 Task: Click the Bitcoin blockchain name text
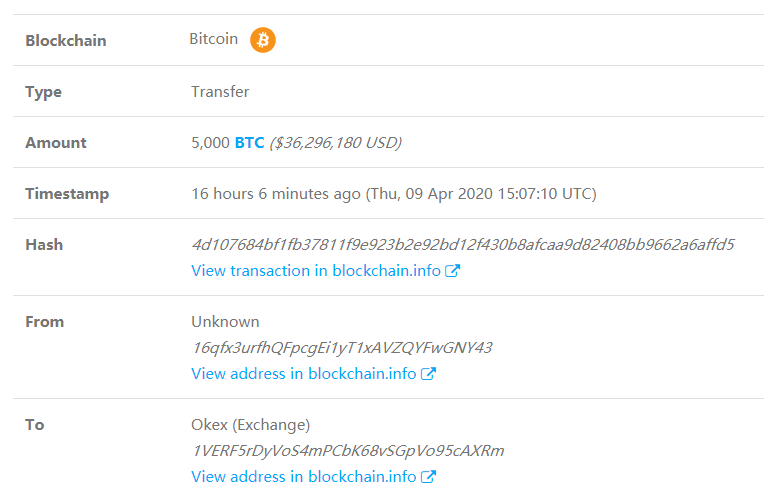pyautogui.click(x=213, y=39)
